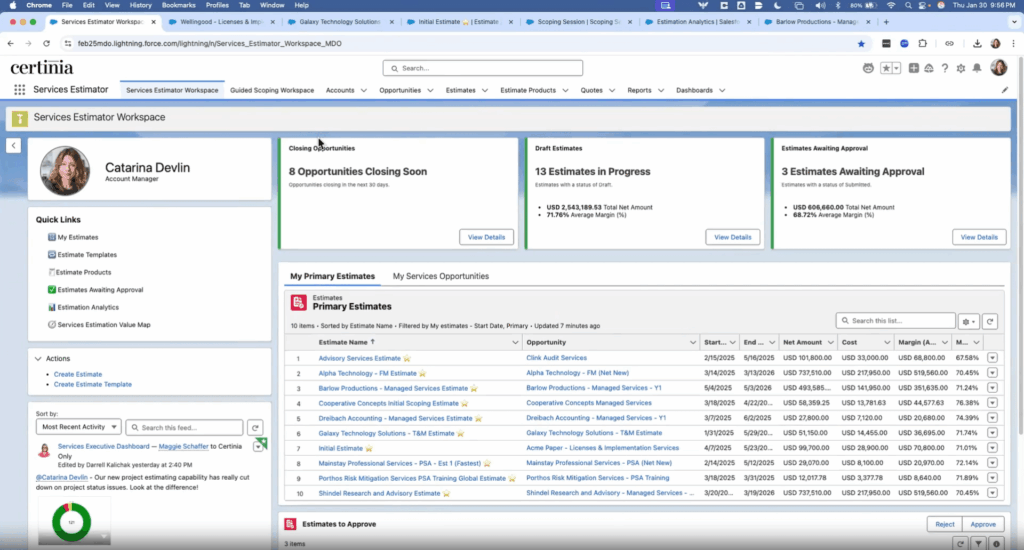This screenshot has width=1024, height=550.
Task: Expand the Dashboards tab dropdown chevron
Action: click(722, 91)
